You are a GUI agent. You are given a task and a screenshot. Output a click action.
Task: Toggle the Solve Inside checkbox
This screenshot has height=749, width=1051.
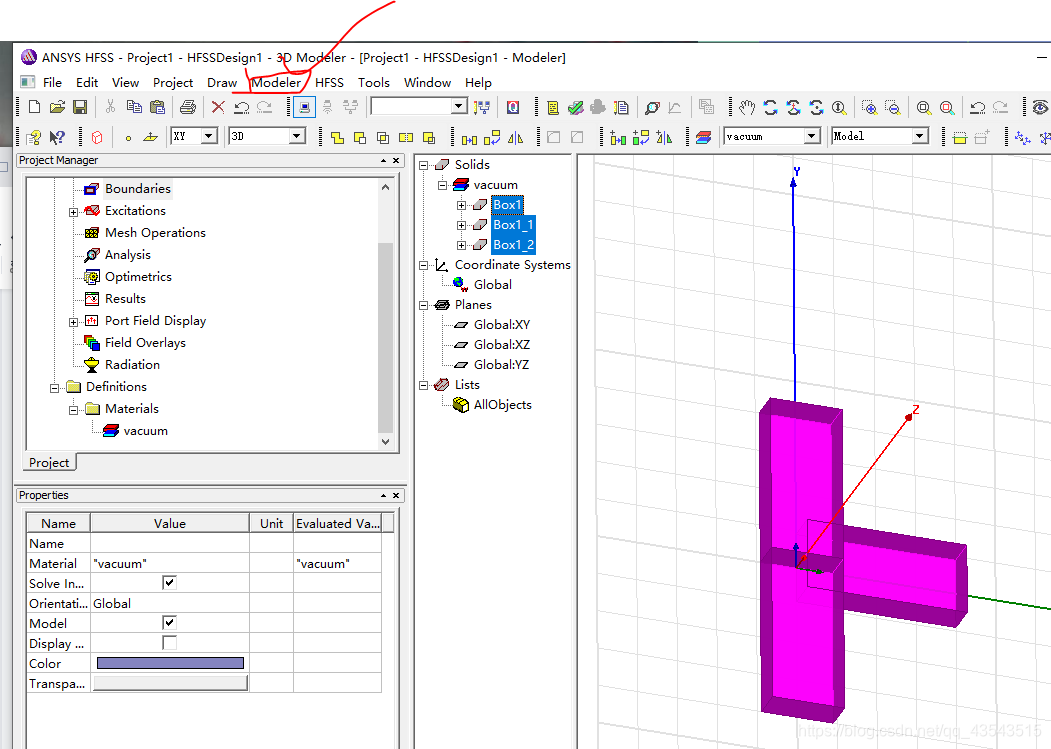pos(170,583)
